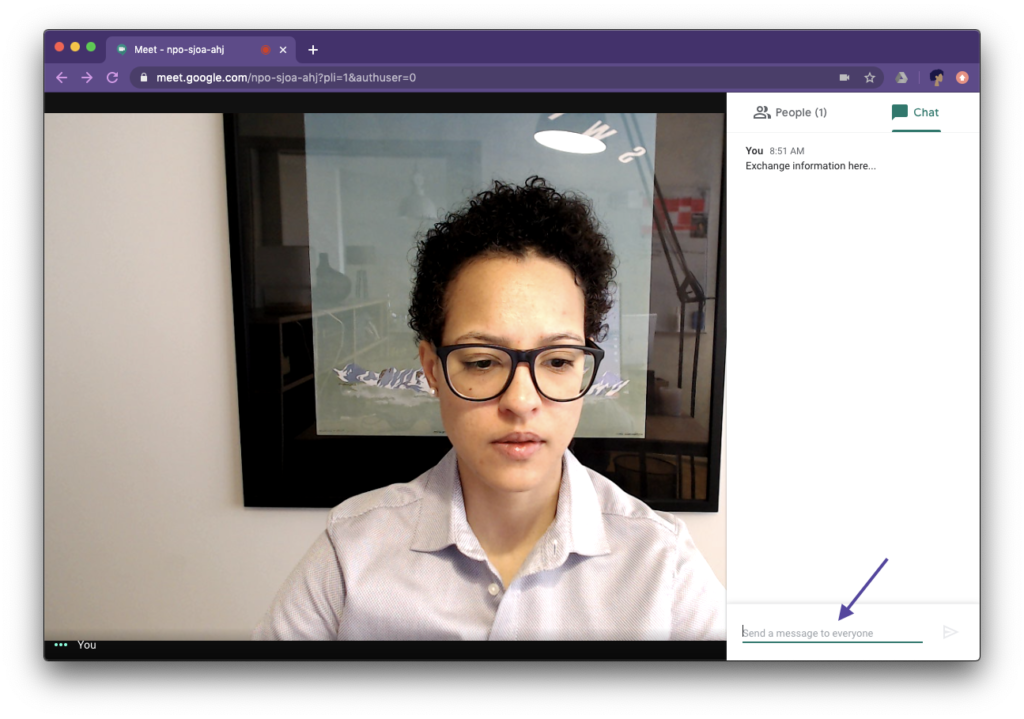
Task: Click the orange Chrome update icon
Action: tap(961, 77)
